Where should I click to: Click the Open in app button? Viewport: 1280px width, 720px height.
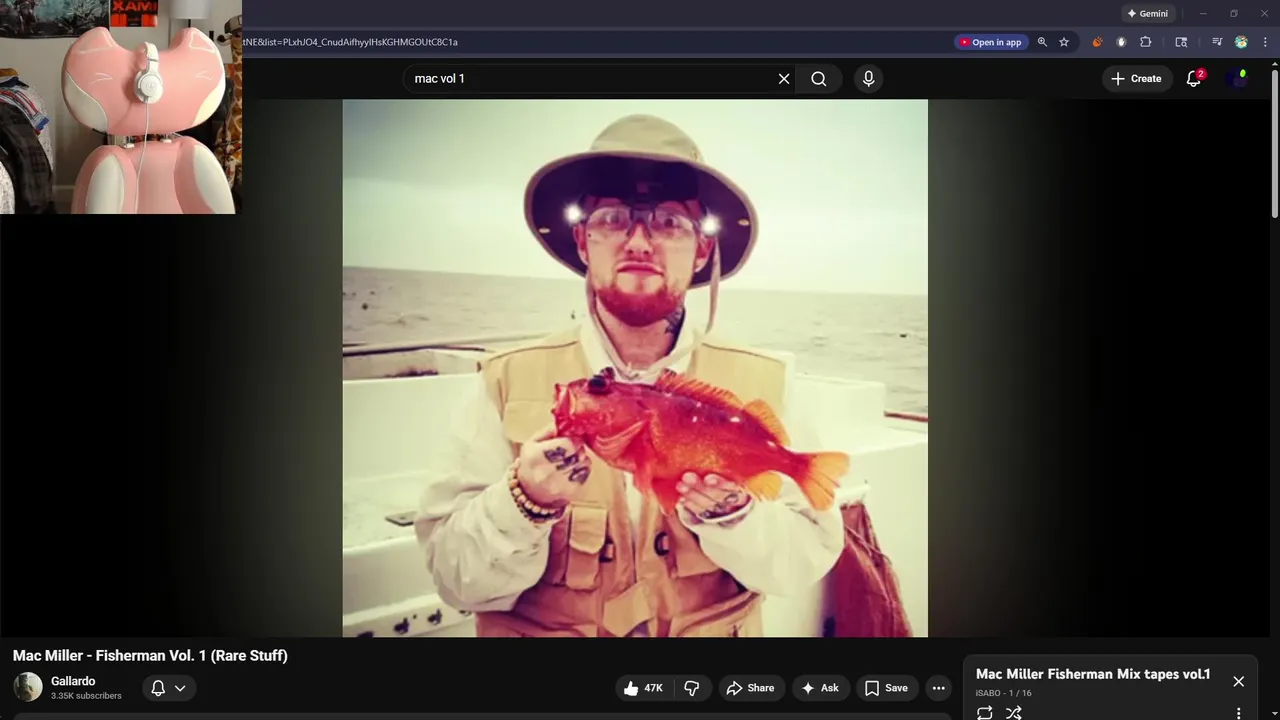(x=990, y=42)
